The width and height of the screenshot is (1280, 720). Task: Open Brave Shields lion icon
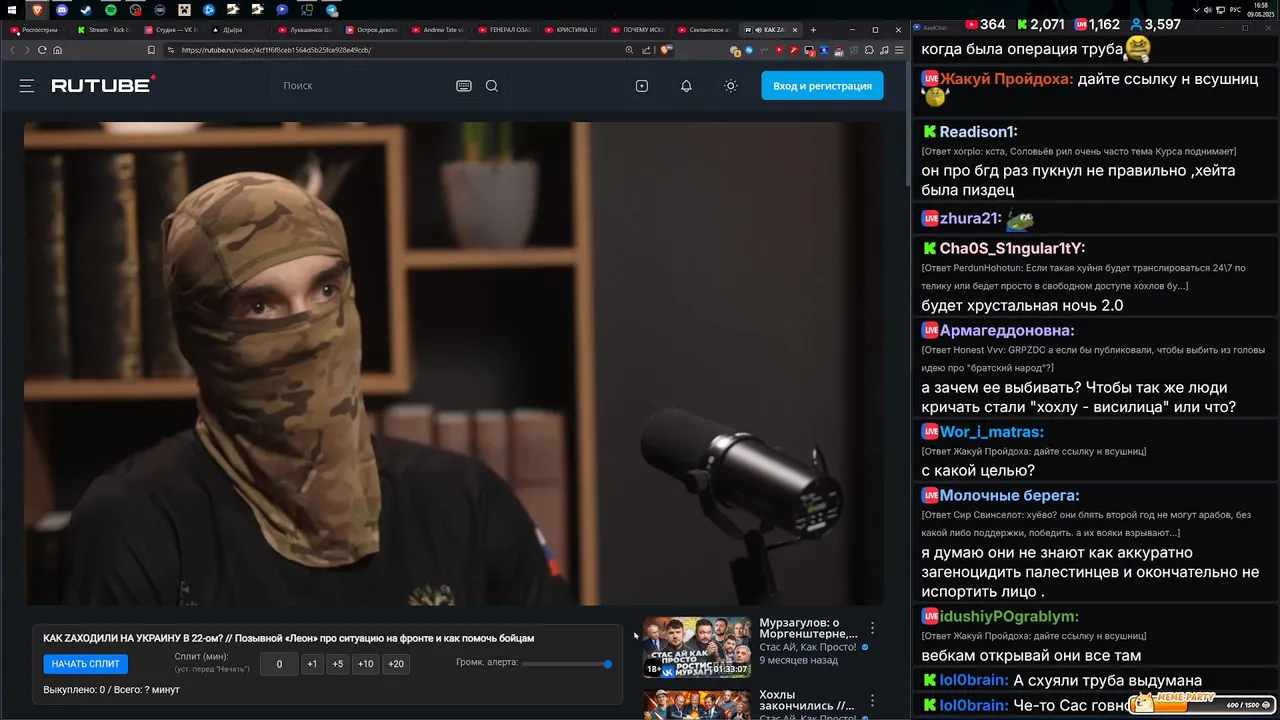coord(665,50)
